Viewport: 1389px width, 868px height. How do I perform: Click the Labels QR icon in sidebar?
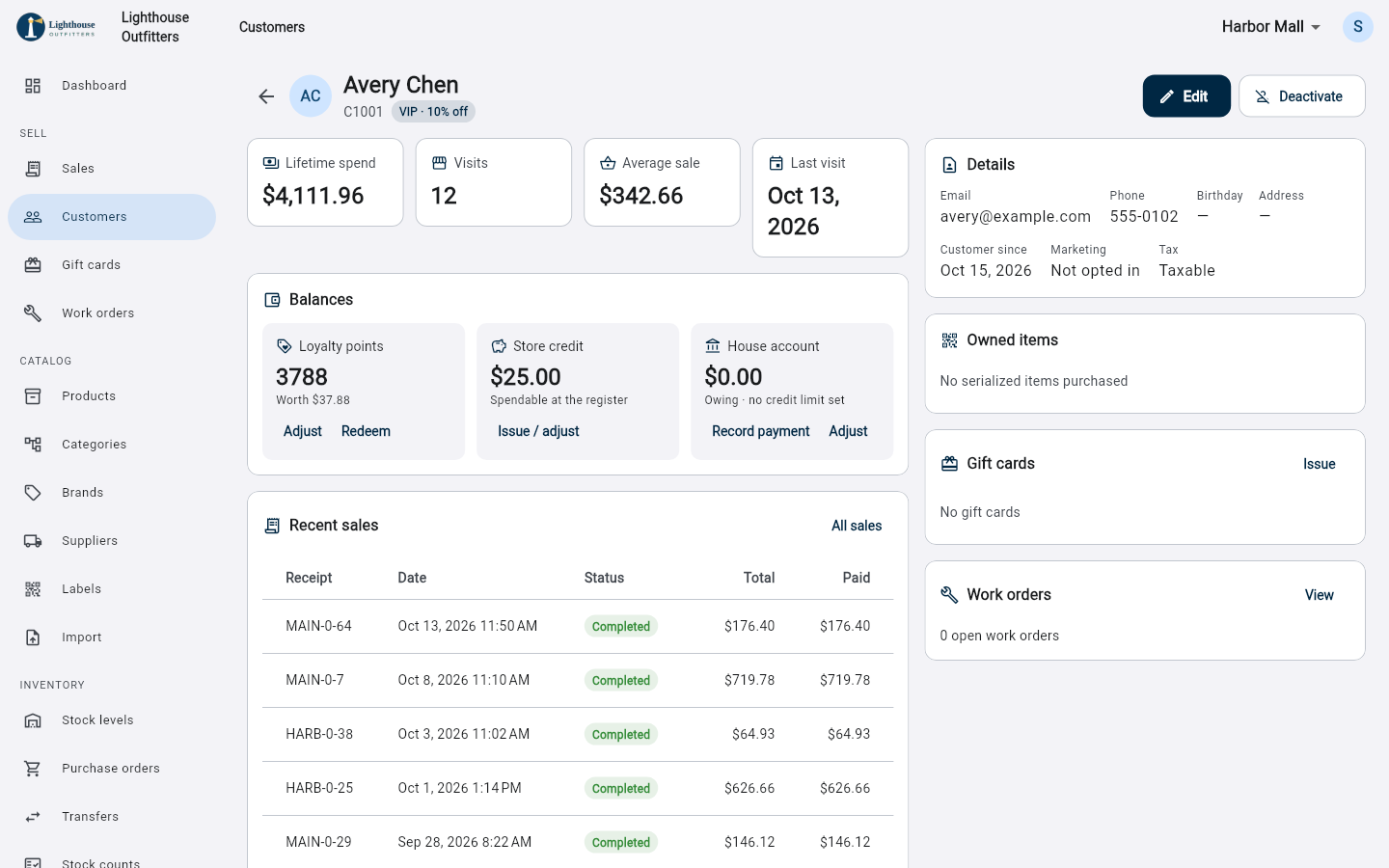(33, 589)
